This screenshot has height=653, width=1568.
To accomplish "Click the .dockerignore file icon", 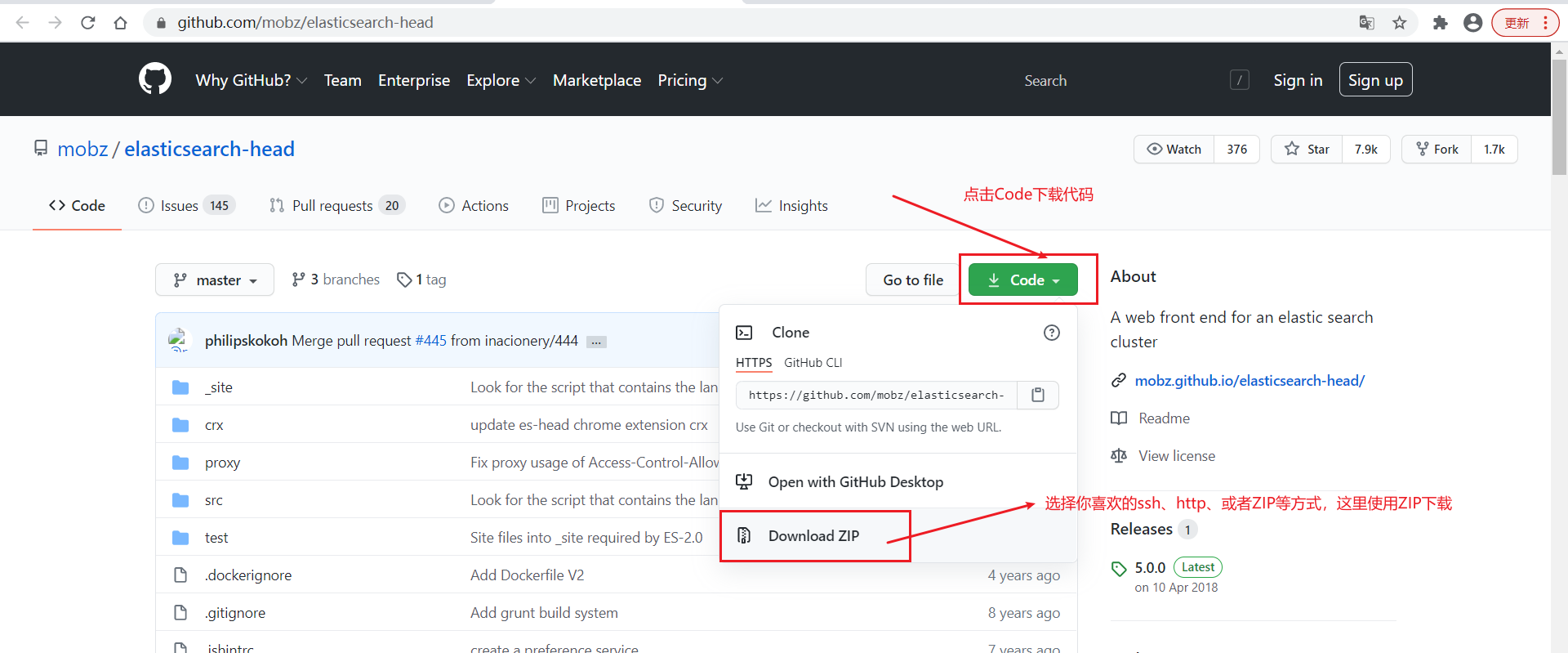I will 180,575.
